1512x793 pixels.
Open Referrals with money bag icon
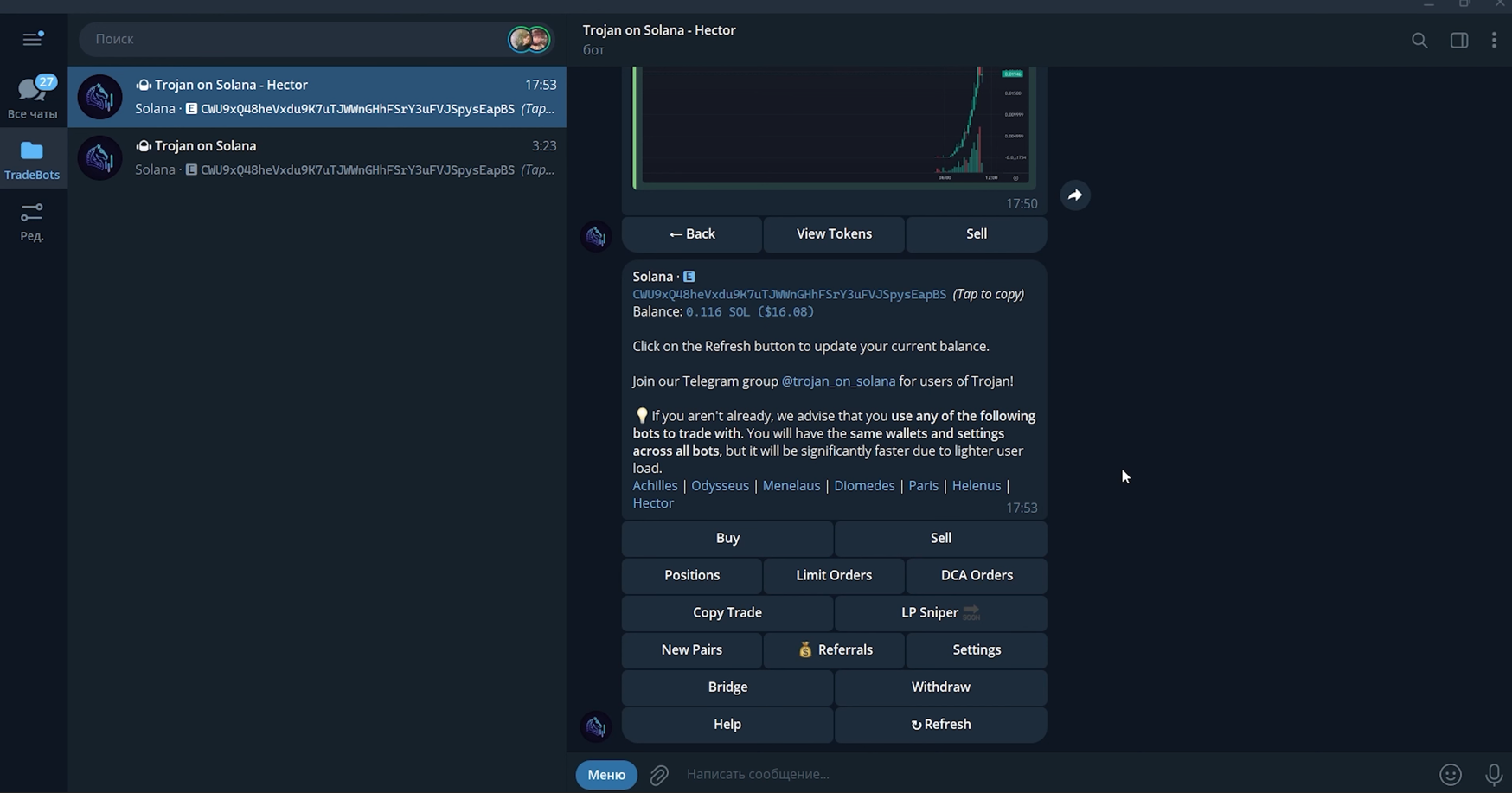tap(834, 649)
